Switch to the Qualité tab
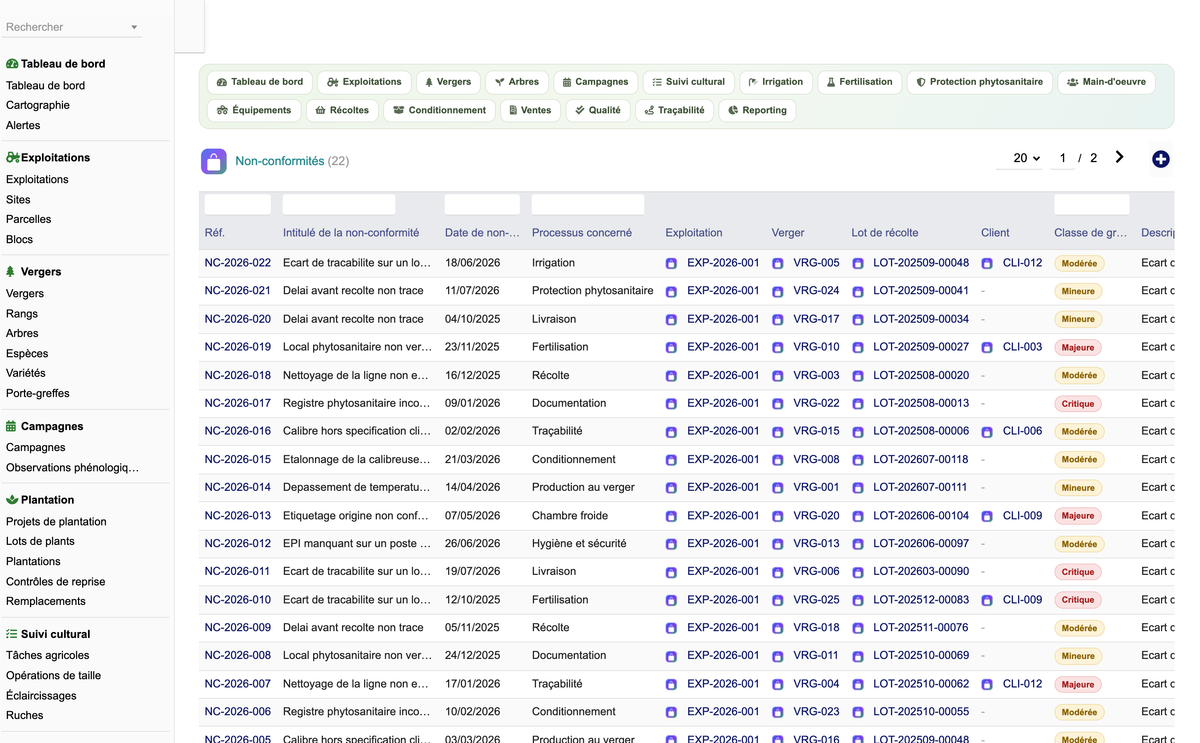The height and width of the screenshot is (743, 1200). coord(598,110)
